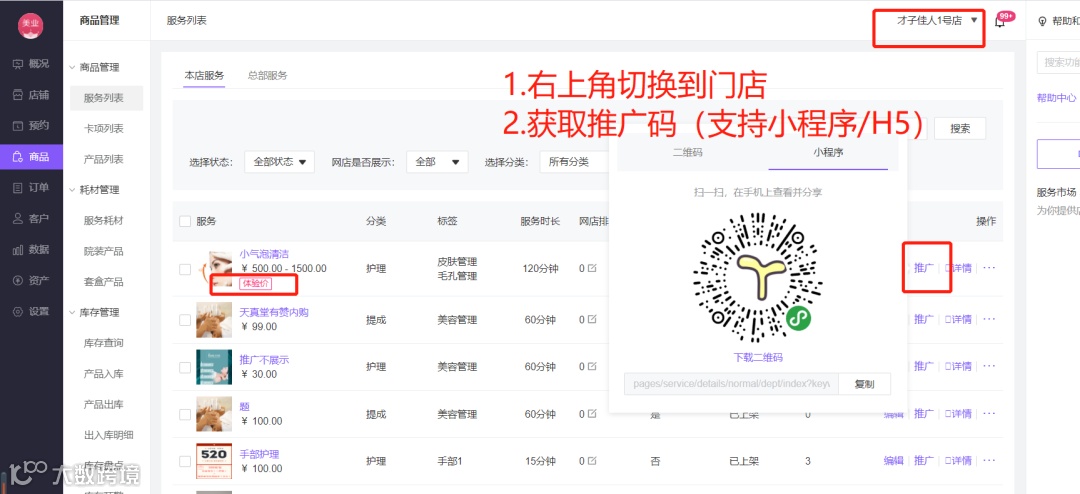Switch to the 总部服务 tab
The width and height of the screenshot is (1080, 494).
268,76
